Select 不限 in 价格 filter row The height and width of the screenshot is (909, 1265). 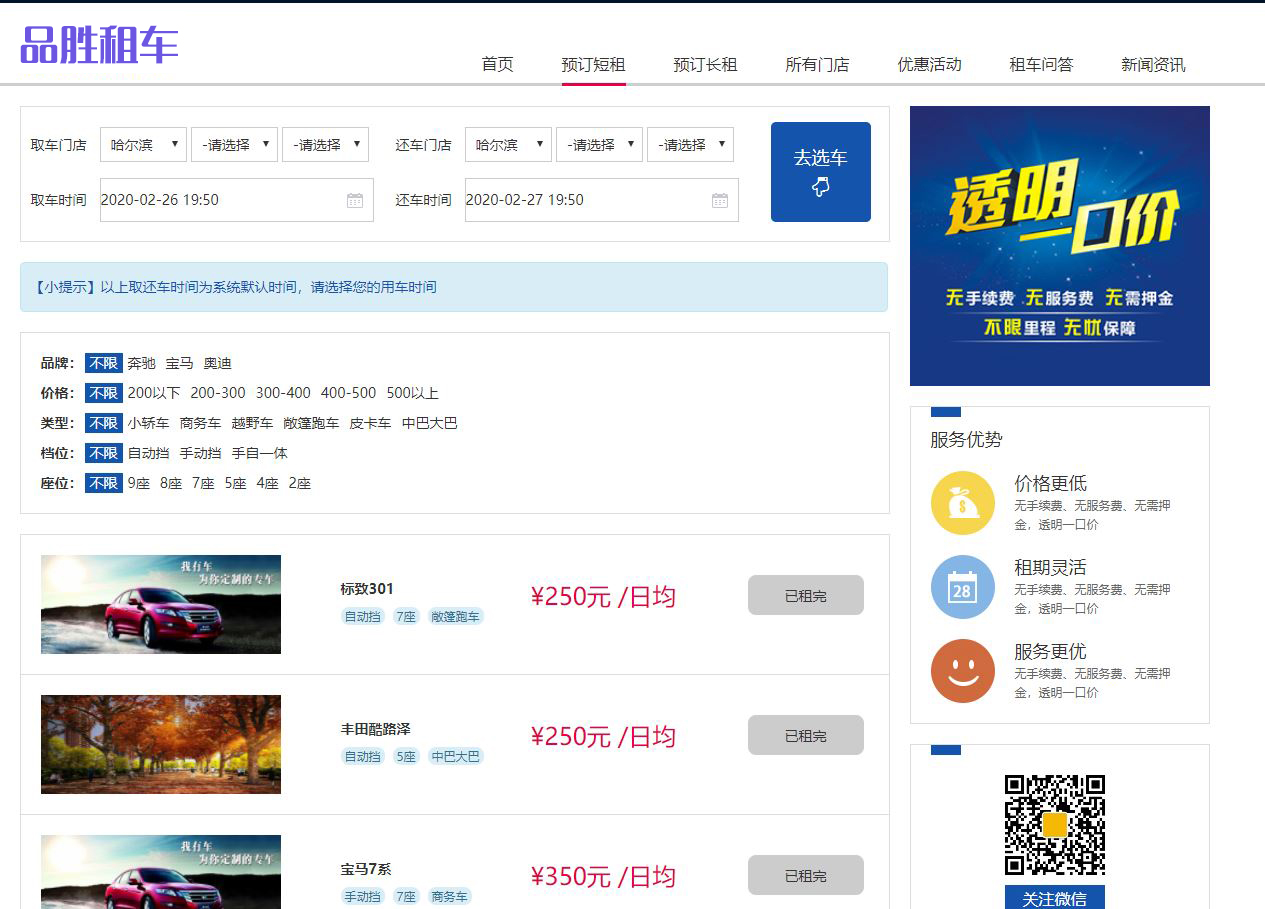tap(104, 393)
